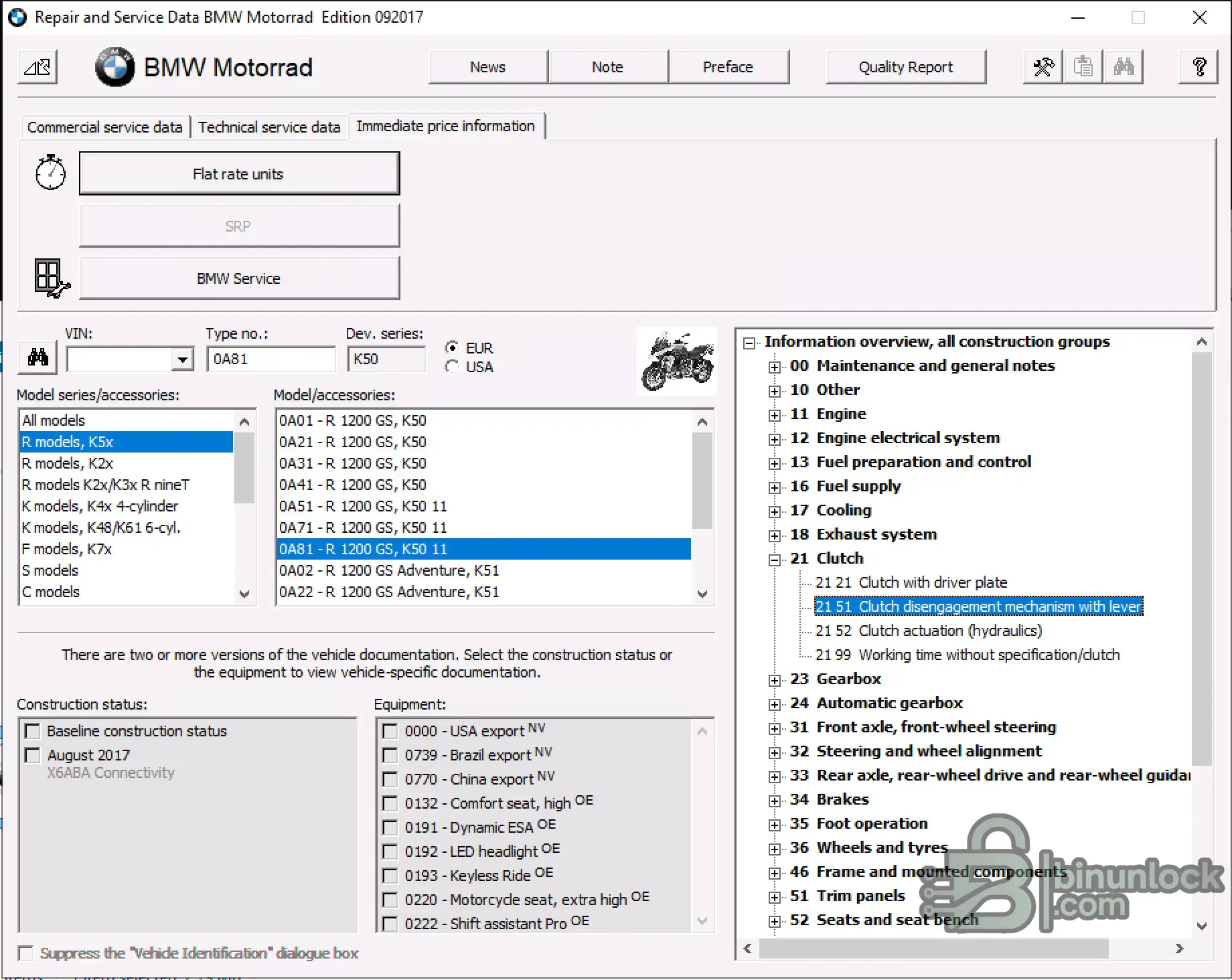
Task: Expand the 11 Engine tree node
Action: 775,415
